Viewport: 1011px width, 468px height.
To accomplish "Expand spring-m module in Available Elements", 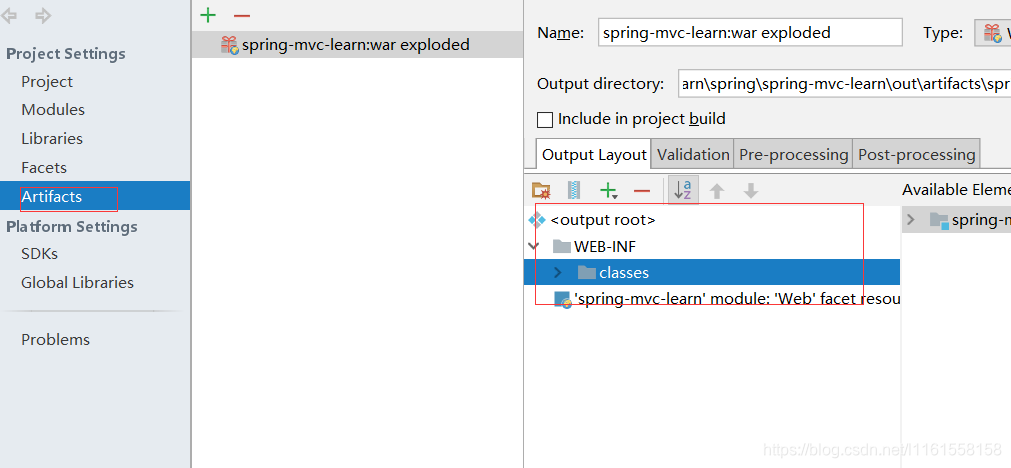I will 910,220.
